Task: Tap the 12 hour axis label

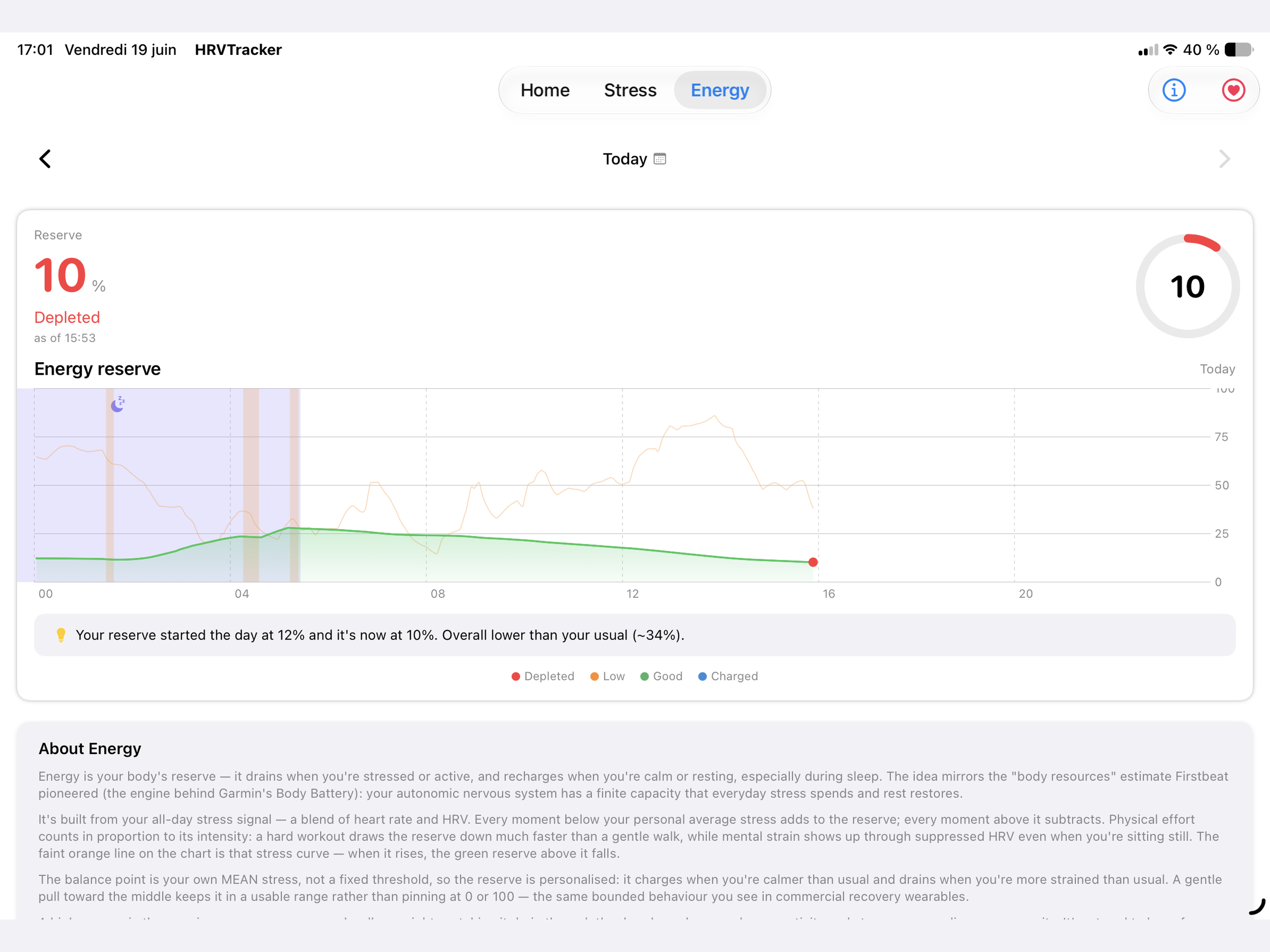Action: (x=633, y=594)
